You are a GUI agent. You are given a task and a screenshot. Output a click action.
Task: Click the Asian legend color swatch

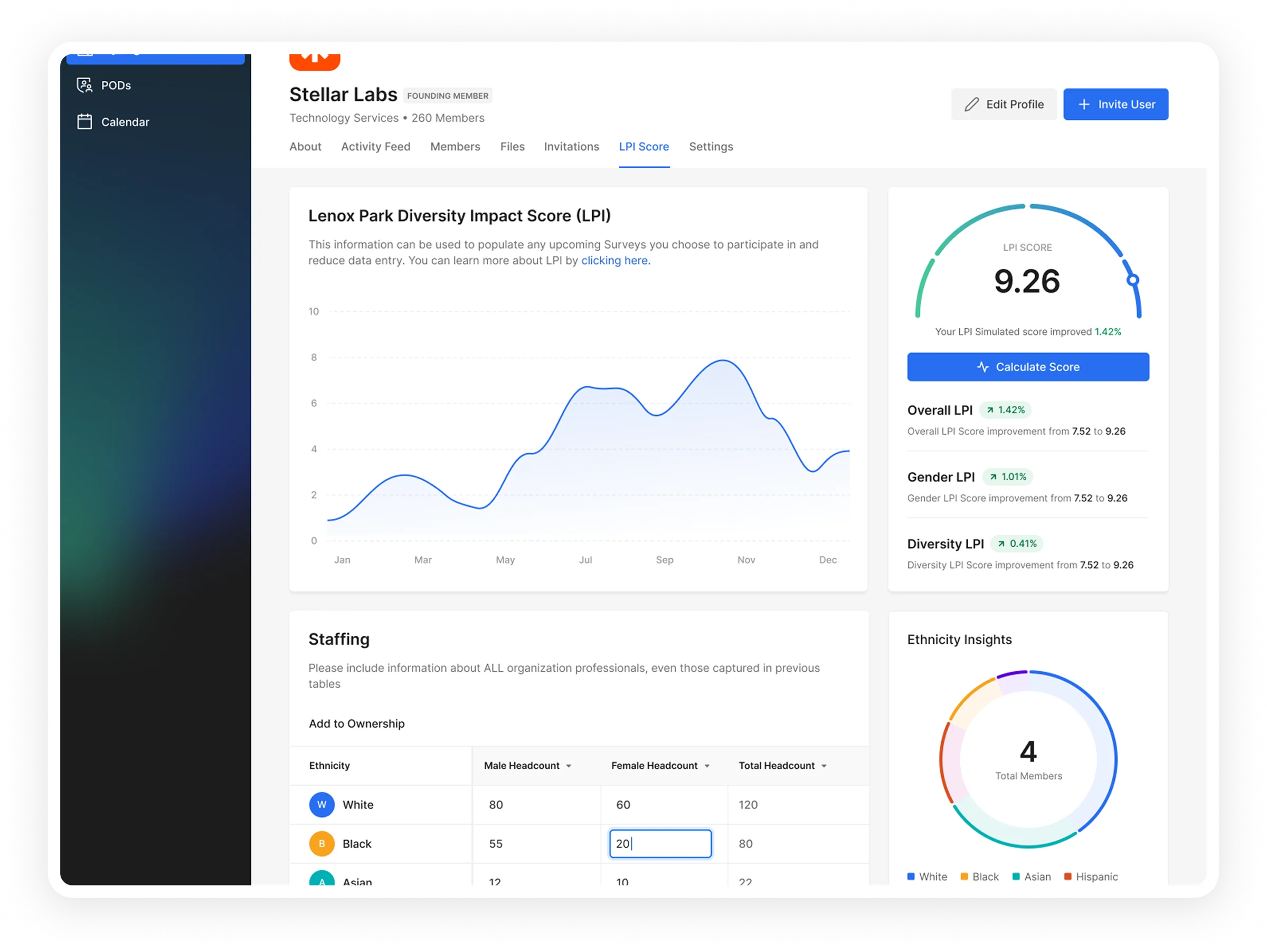pos(1016,877)
